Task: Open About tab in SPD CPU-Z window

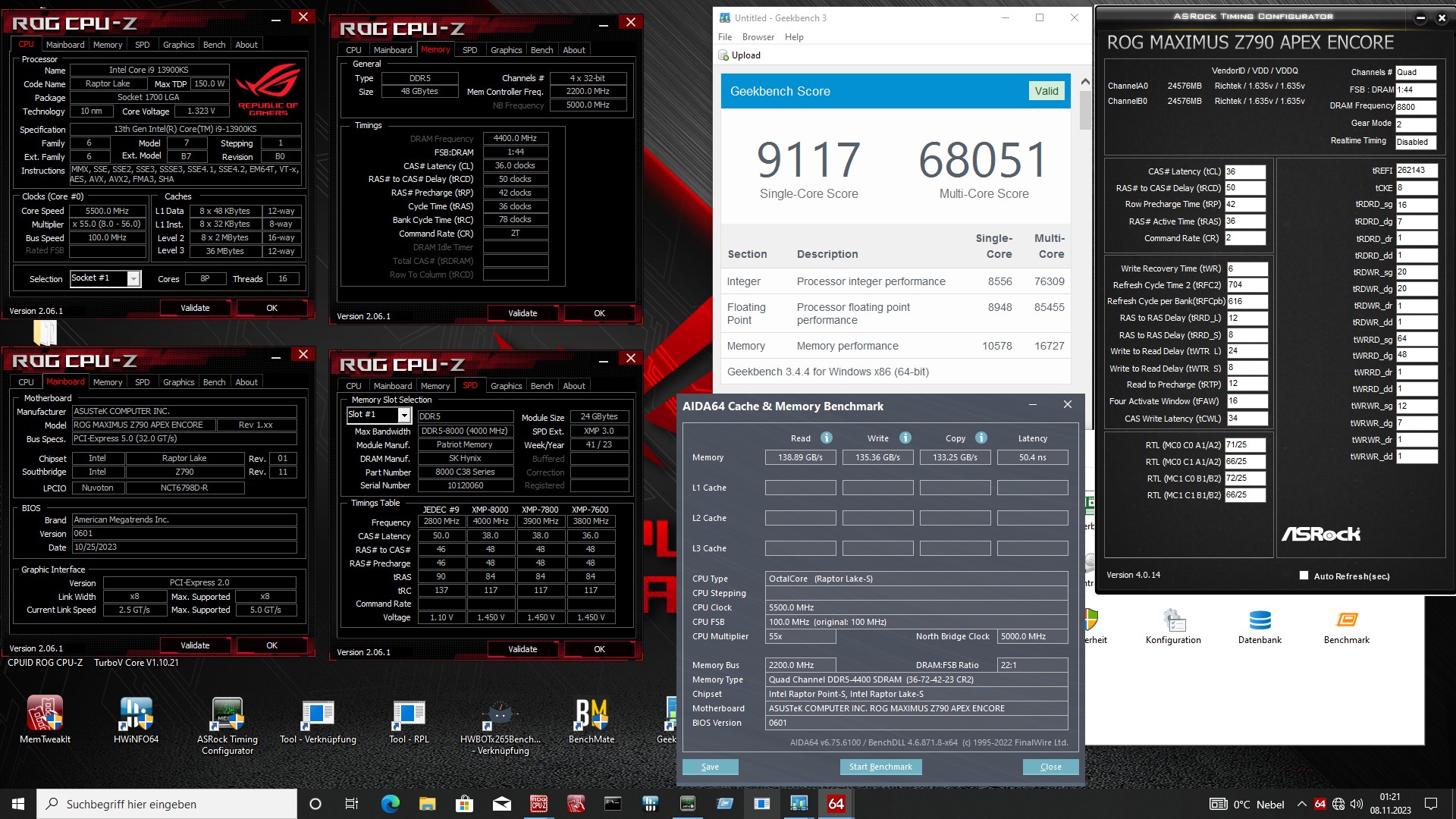Action: pos(574,386)
